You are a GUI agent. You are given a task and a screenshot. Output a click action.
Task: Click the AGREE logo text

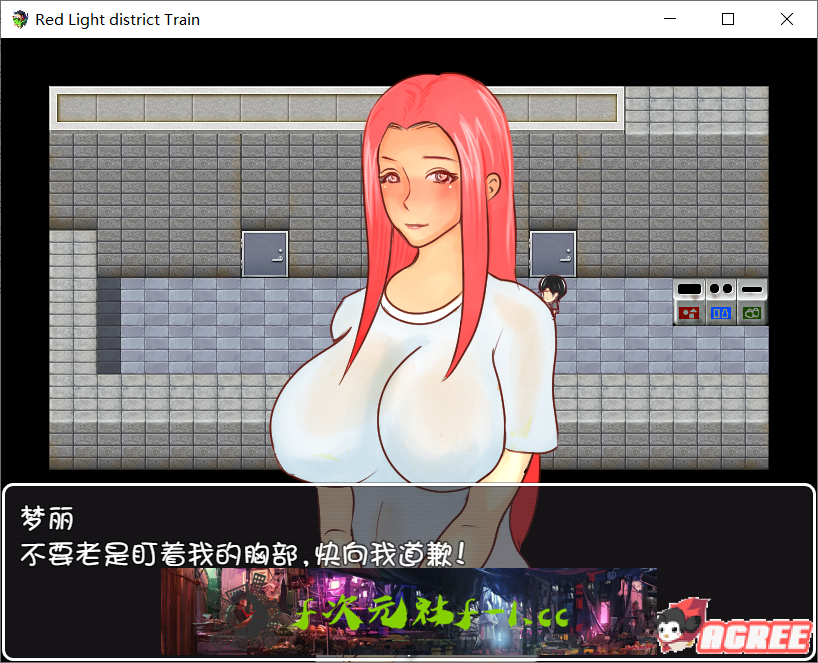point(757,636)
